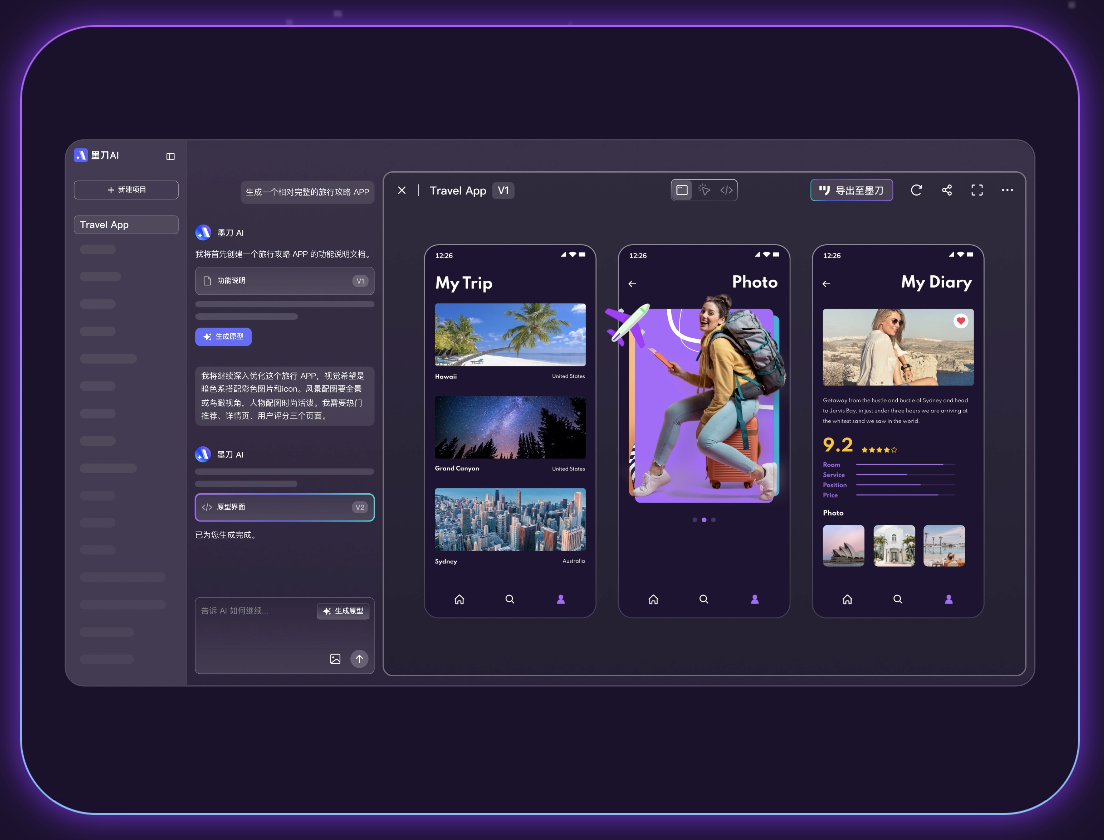Click home icon in My Diary screen
This screenshot has width=1104, height=840.
(x=847, y=599)
